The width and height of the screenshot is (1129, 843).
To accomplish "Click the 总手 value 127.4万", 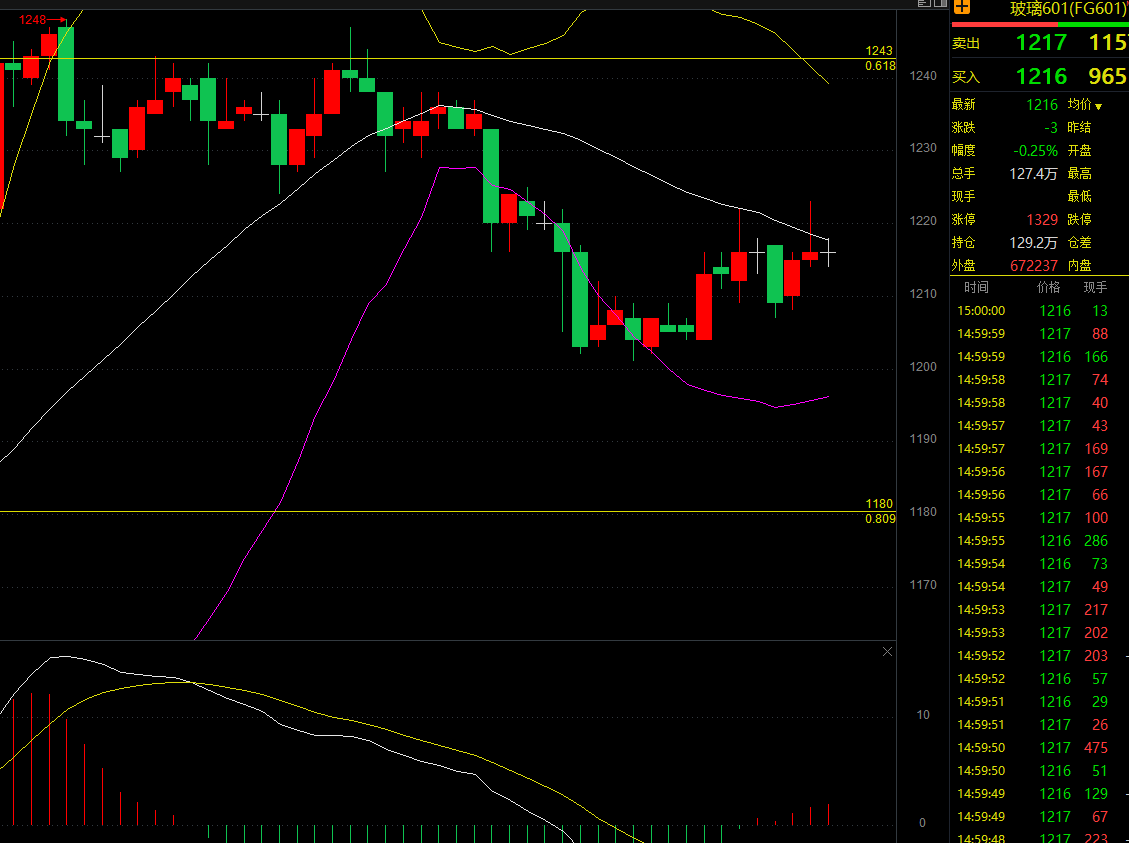I will (x=1033, y=173).
